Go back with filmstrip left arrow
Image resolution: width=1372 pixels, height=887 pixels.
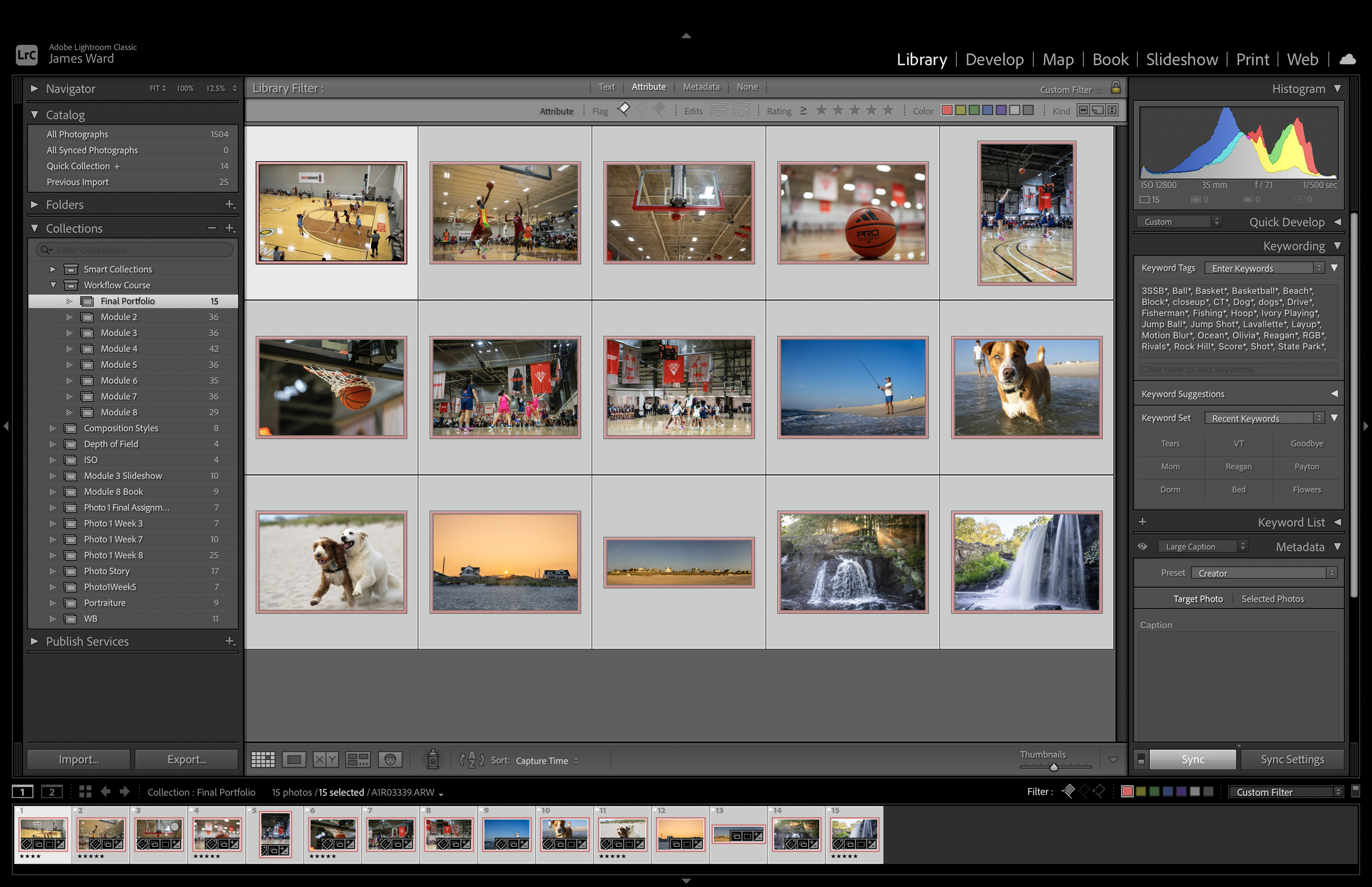point(105,791)
